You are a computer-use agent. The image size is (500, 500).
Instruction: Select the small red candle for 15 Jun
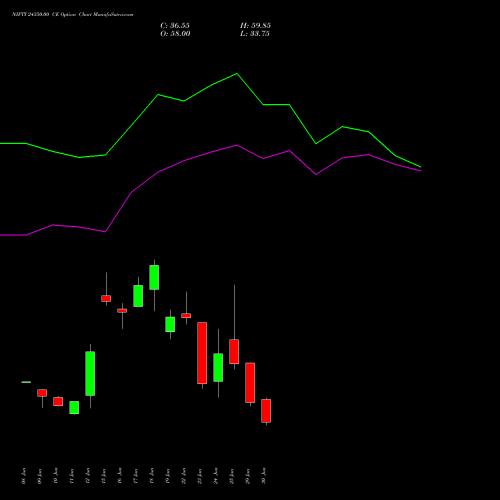(106, 298)
